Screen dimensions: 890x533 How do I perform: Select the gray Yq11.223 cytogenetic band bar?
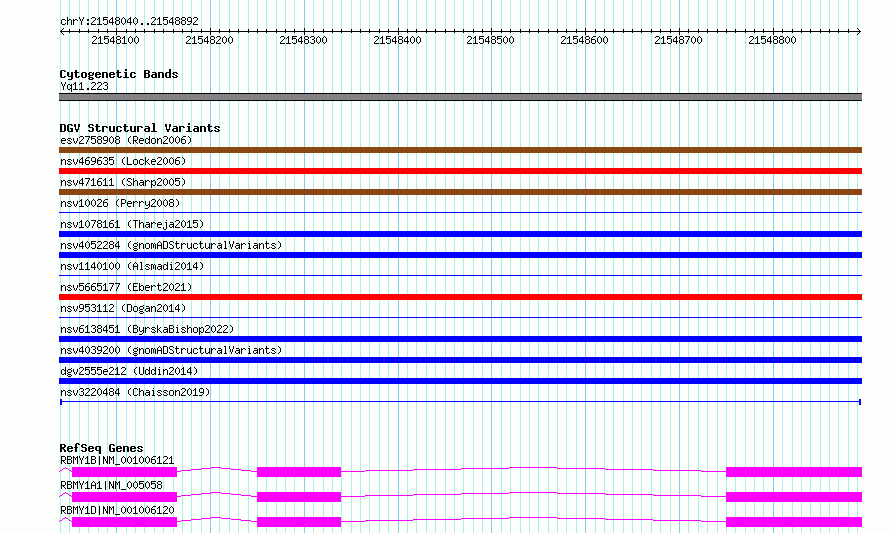point(460,97)
